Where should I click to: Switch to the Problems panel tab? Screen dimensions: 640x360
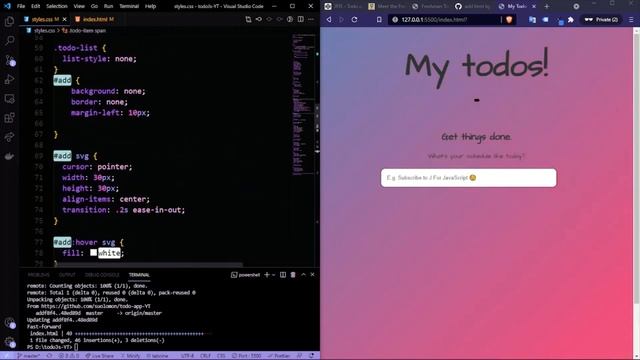39,275
